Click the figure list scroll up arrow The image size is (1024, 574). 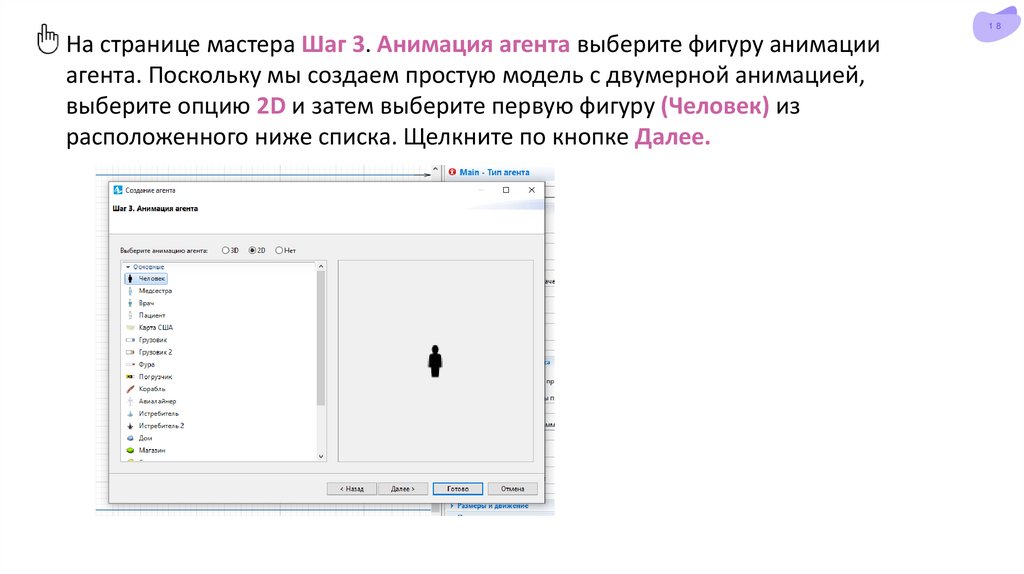(x=321, y=266)
